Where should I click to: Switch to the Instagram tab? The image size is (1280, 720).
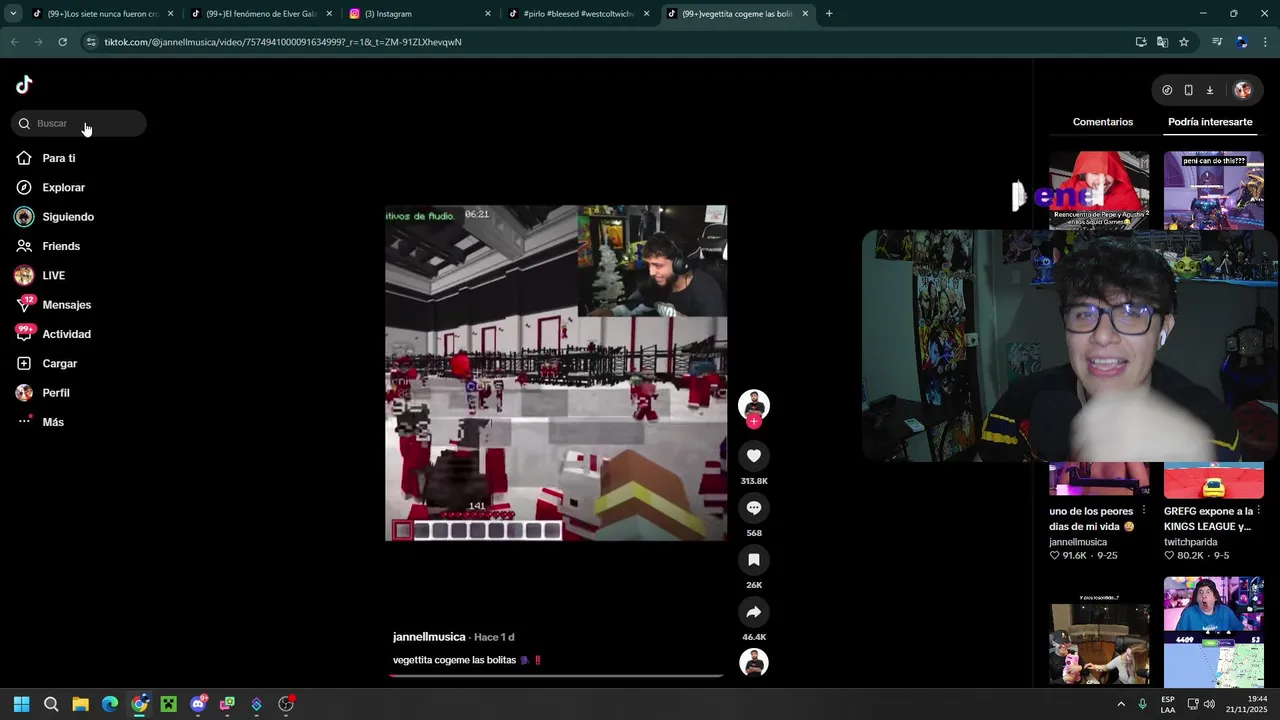point(420,14)
